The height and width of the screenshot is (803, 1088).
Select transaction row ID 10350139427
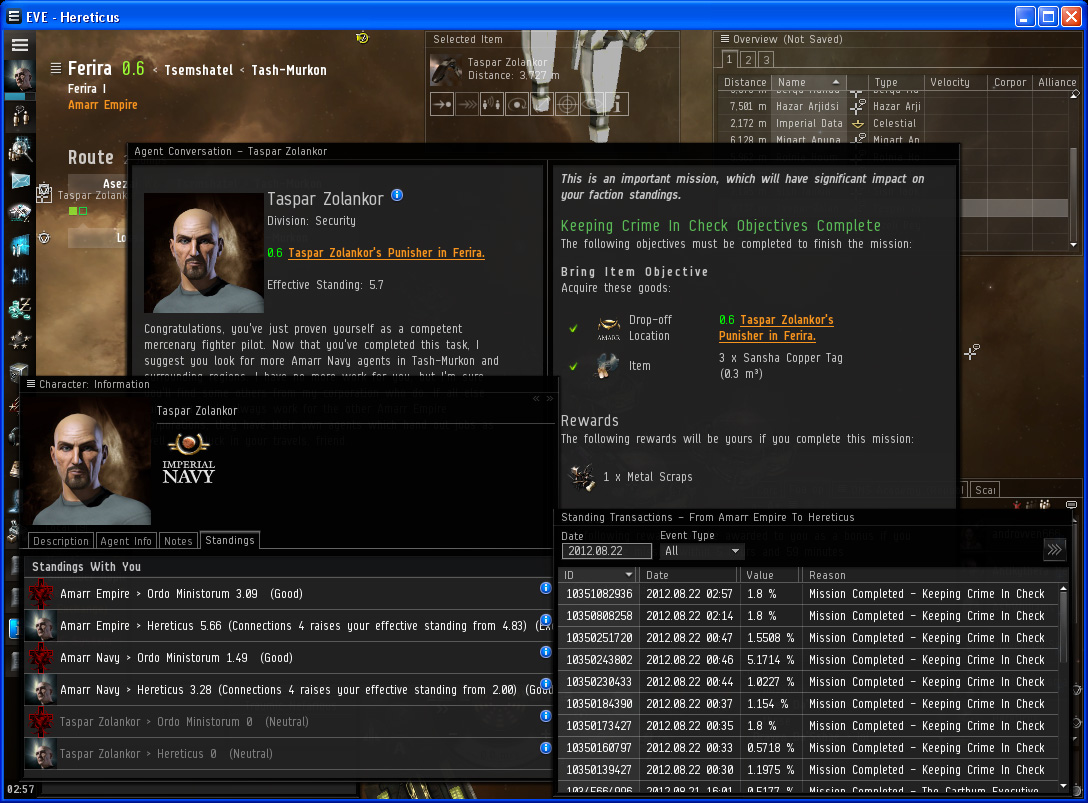click(808, 770)
